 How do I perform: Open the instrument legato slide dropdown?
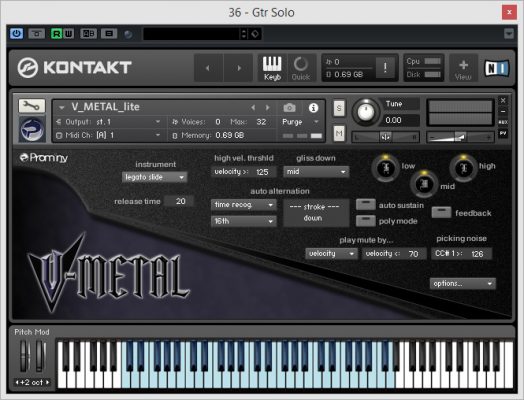click(x=154, y=177)
